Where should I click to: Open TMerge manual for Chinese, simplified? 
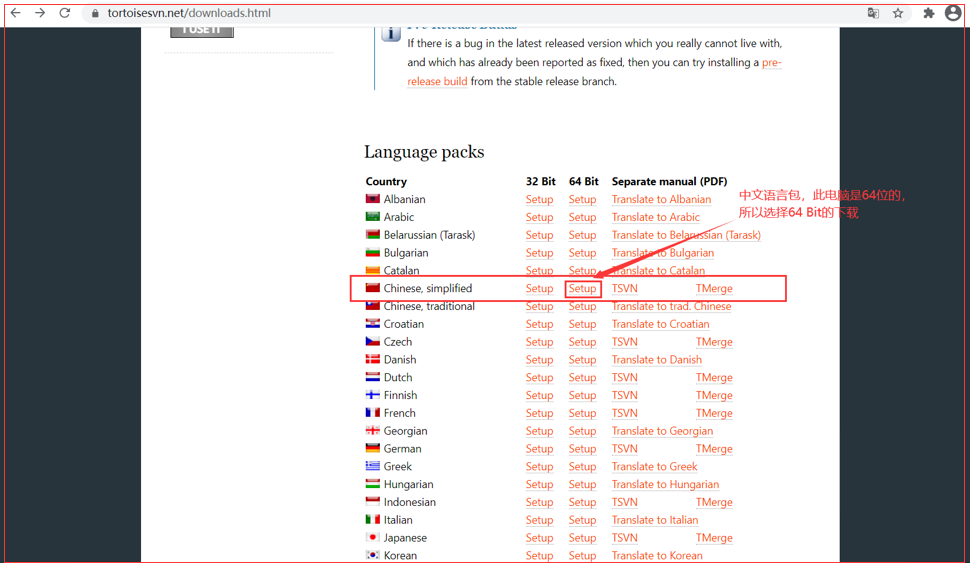tap(714, 288)
